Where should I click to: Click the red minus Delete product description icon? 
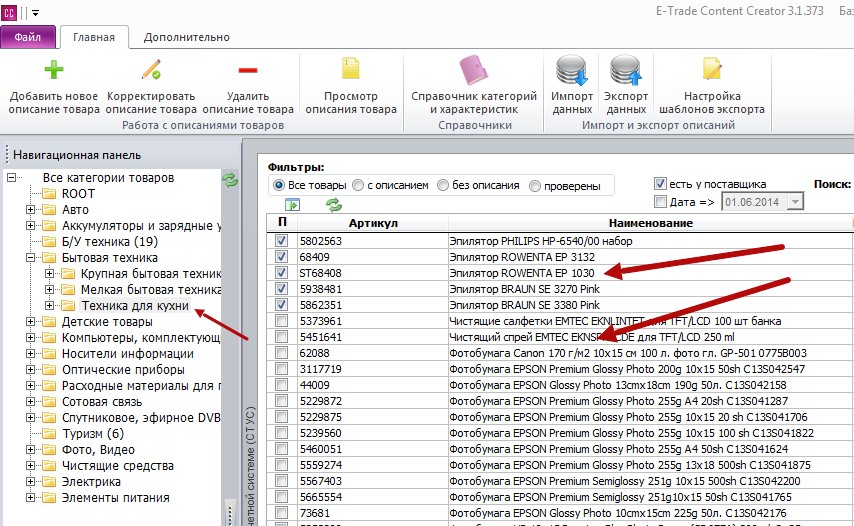[x=248, y=70]
